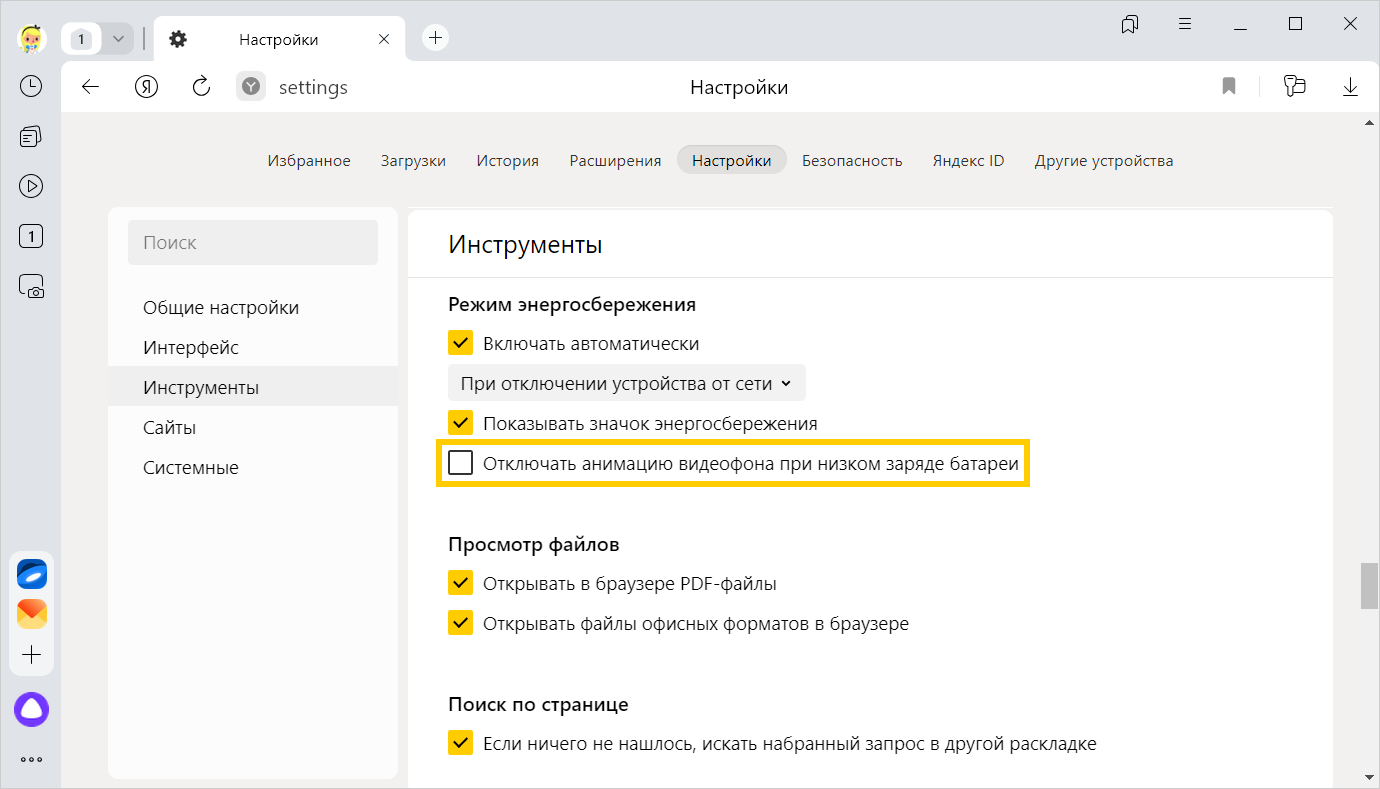Viewport: 1380px width, 789px height.
Task: Switch to the Безопасность tab
Action: (852, 161)
